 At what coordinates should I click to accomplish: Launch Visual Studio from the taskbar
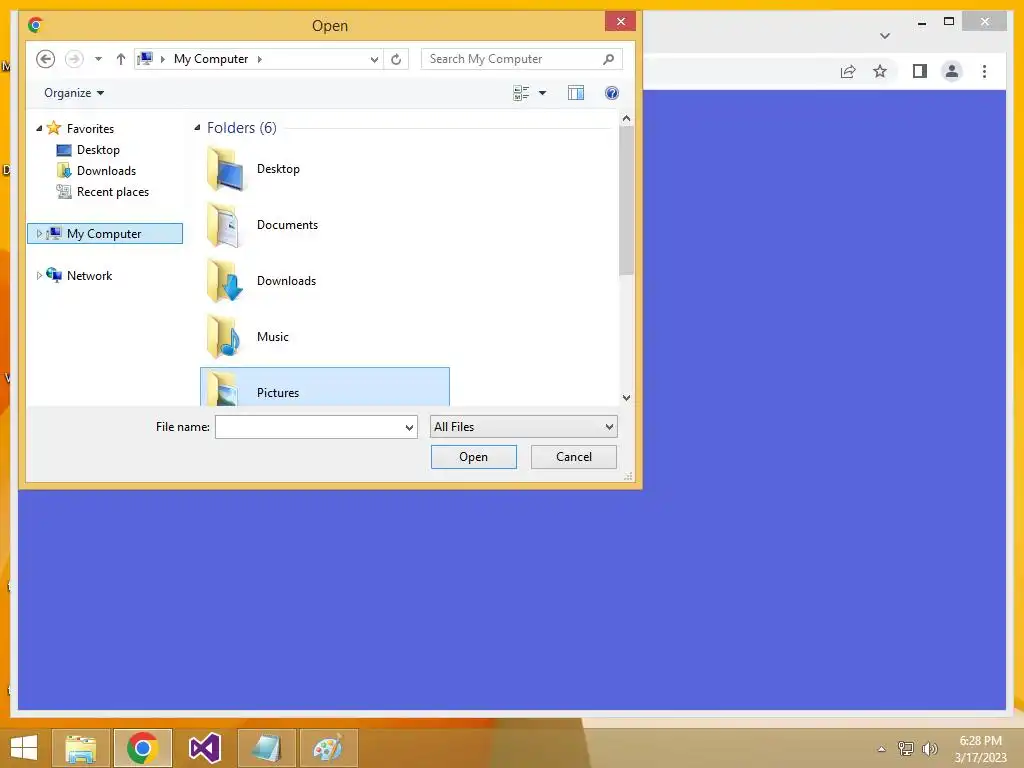tap(204, 748)
